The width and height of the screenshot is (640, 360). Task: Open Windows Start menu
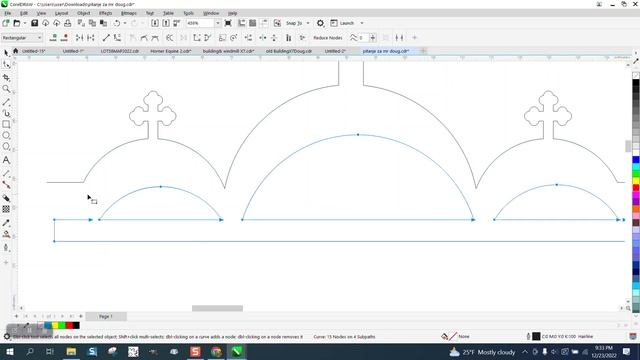pos(9,351)
